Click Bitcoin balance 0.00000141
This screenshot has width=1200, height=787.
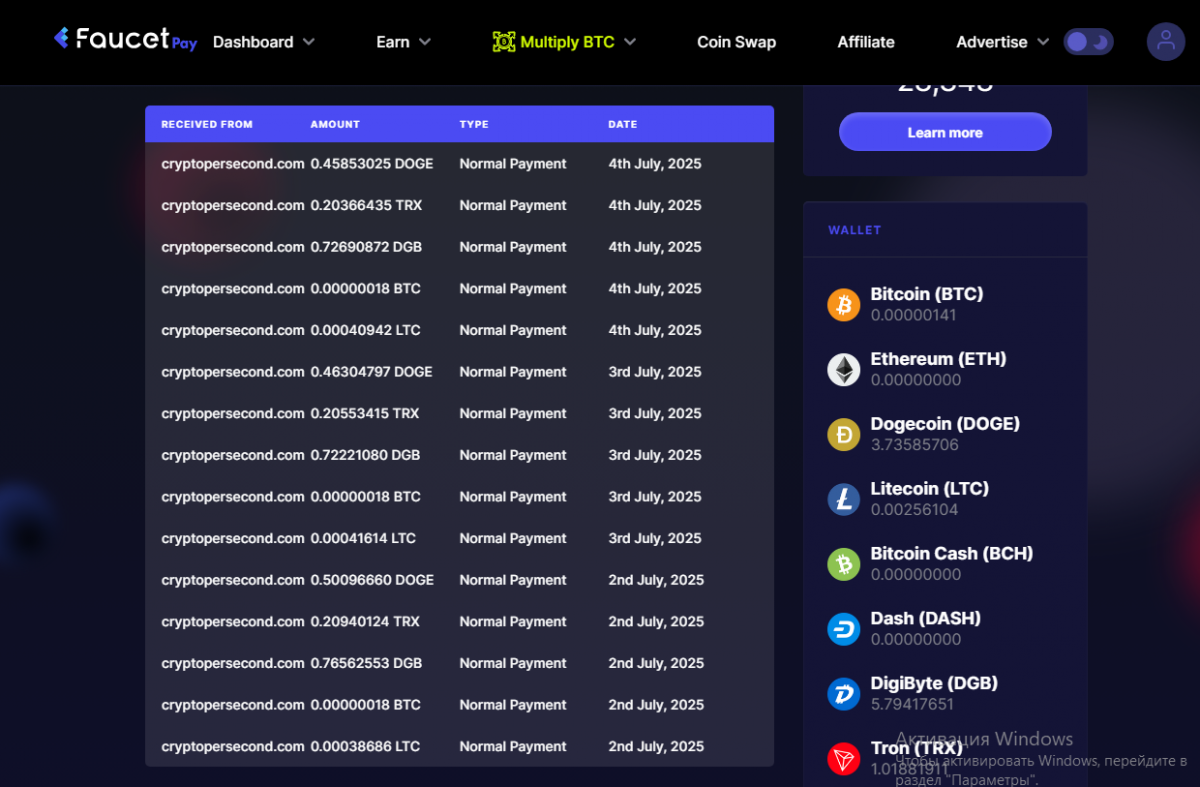[x=913, y=315]
